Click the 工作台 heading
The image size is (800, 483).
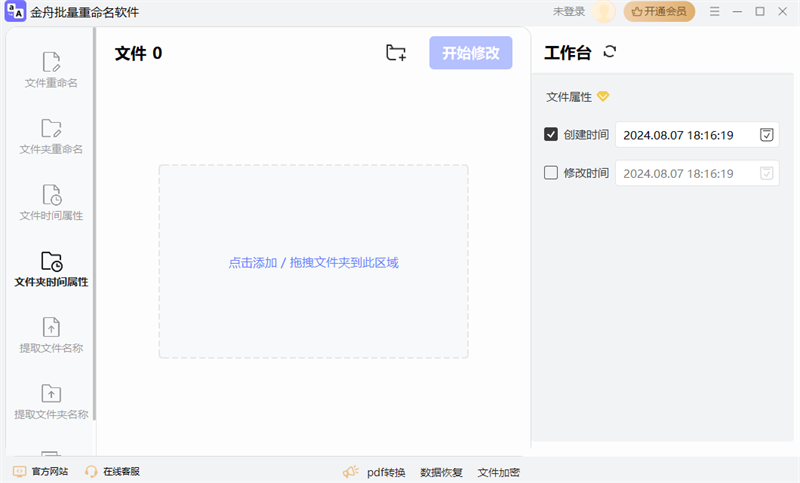pos(567,53)
